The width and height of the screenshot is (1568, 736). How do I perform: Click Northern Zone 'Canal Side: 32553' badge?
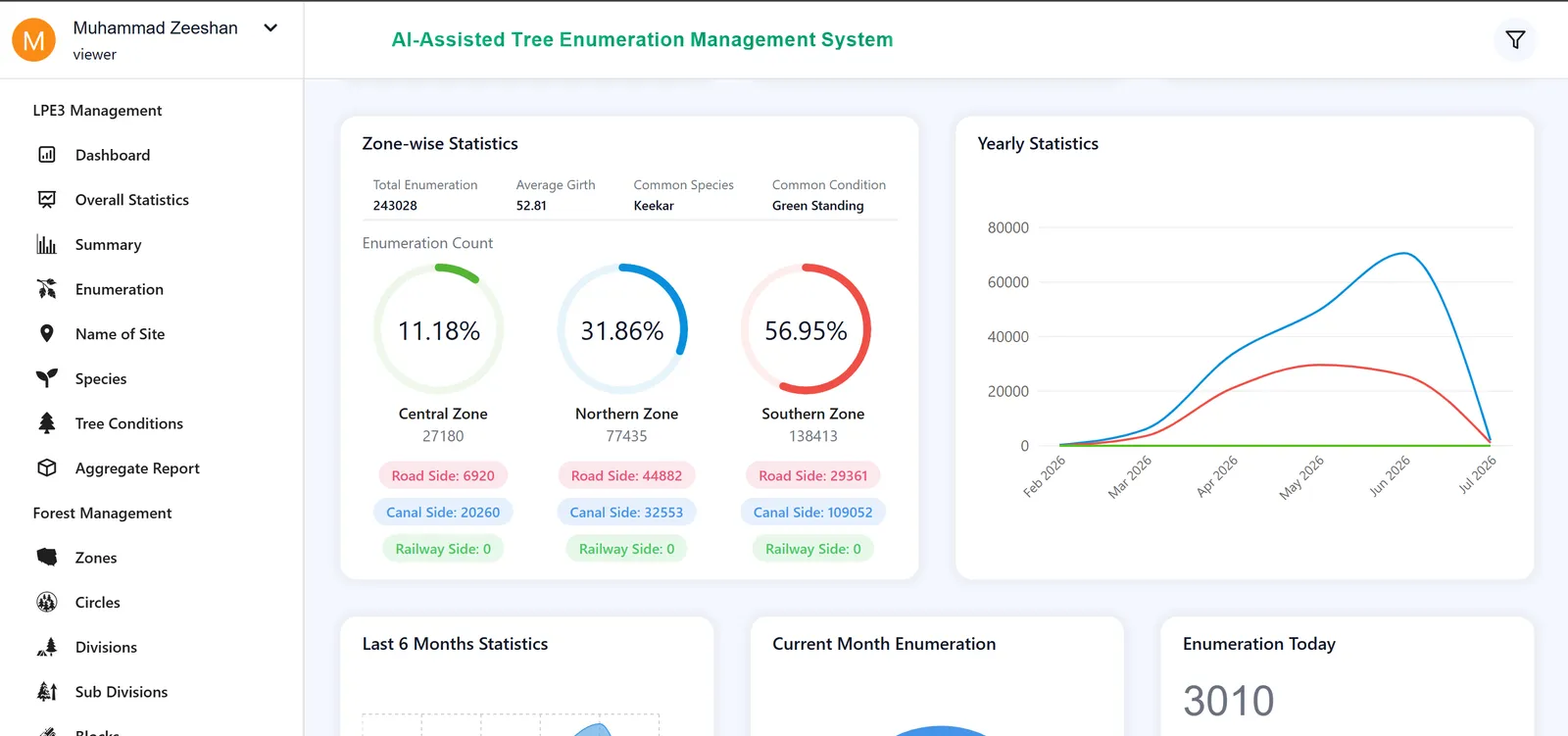[626, 513]
